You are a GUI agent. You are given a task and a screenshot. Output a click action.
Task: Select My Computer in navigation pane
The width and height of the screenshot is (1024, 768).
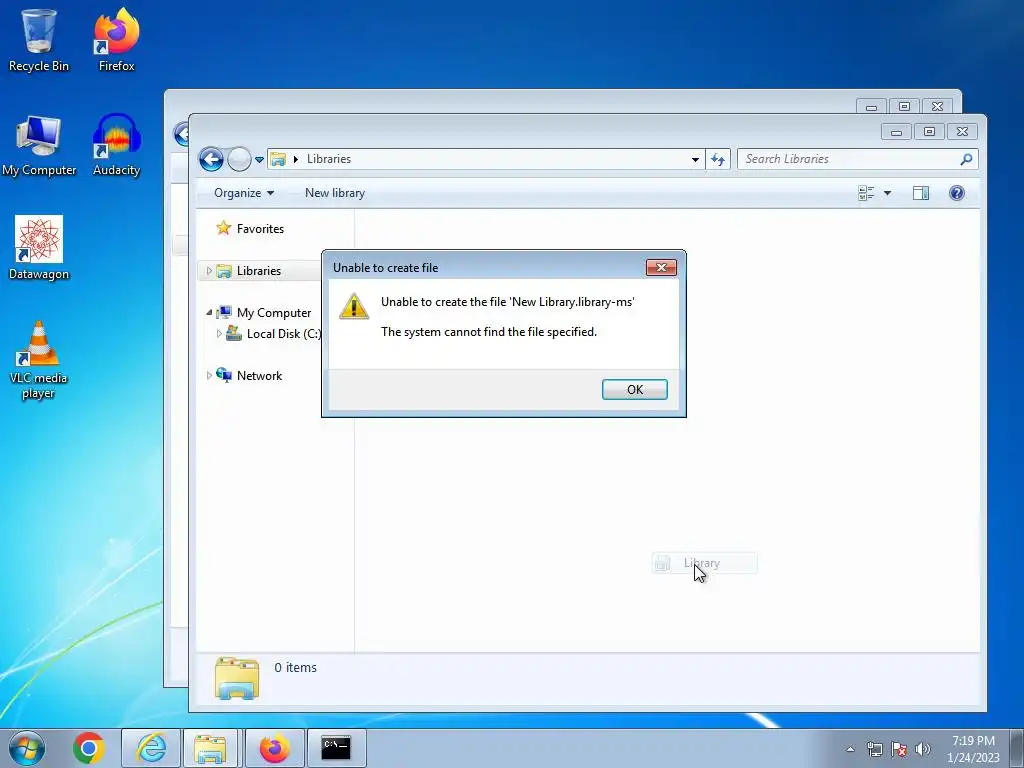tap(274, 313)
